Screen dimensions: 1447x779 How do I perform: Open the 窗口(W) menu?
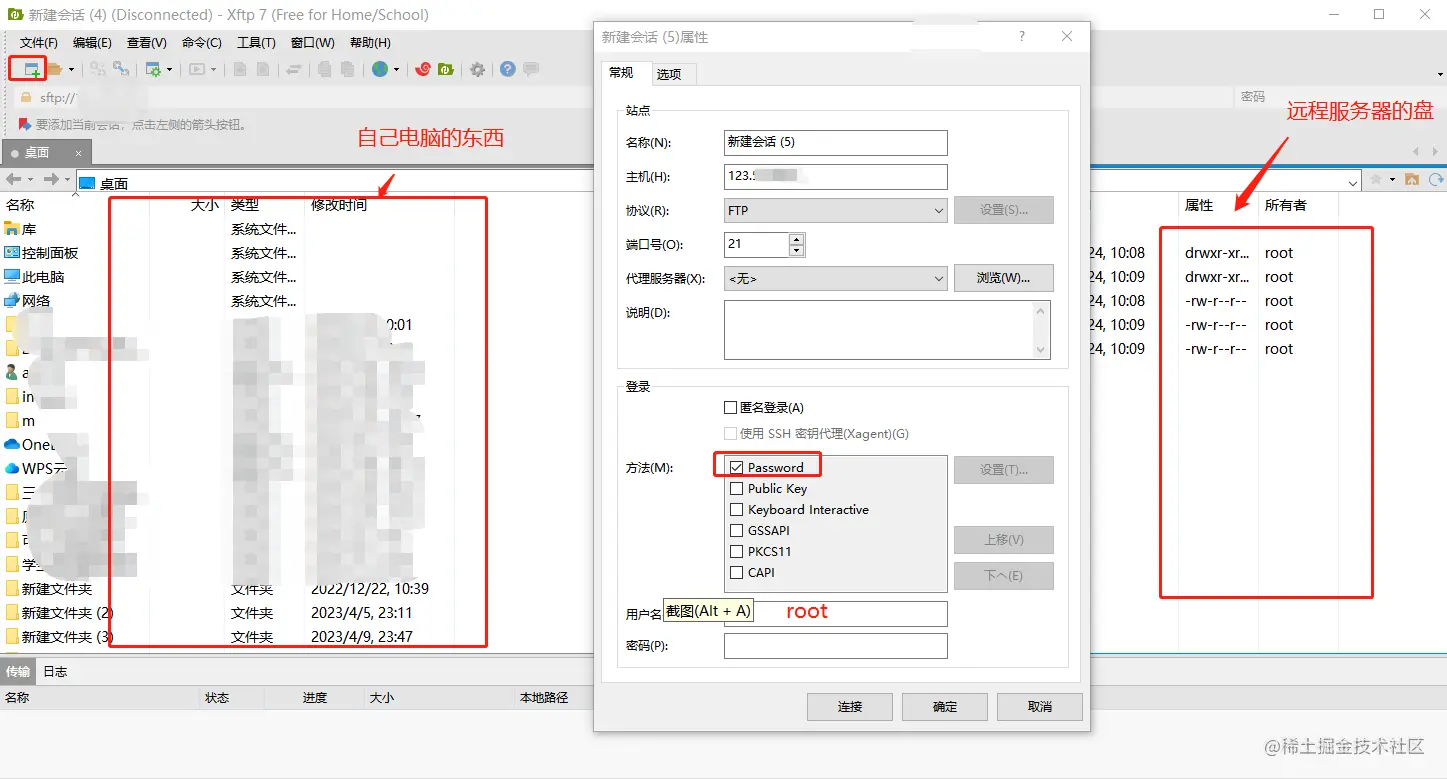[313, 43]
